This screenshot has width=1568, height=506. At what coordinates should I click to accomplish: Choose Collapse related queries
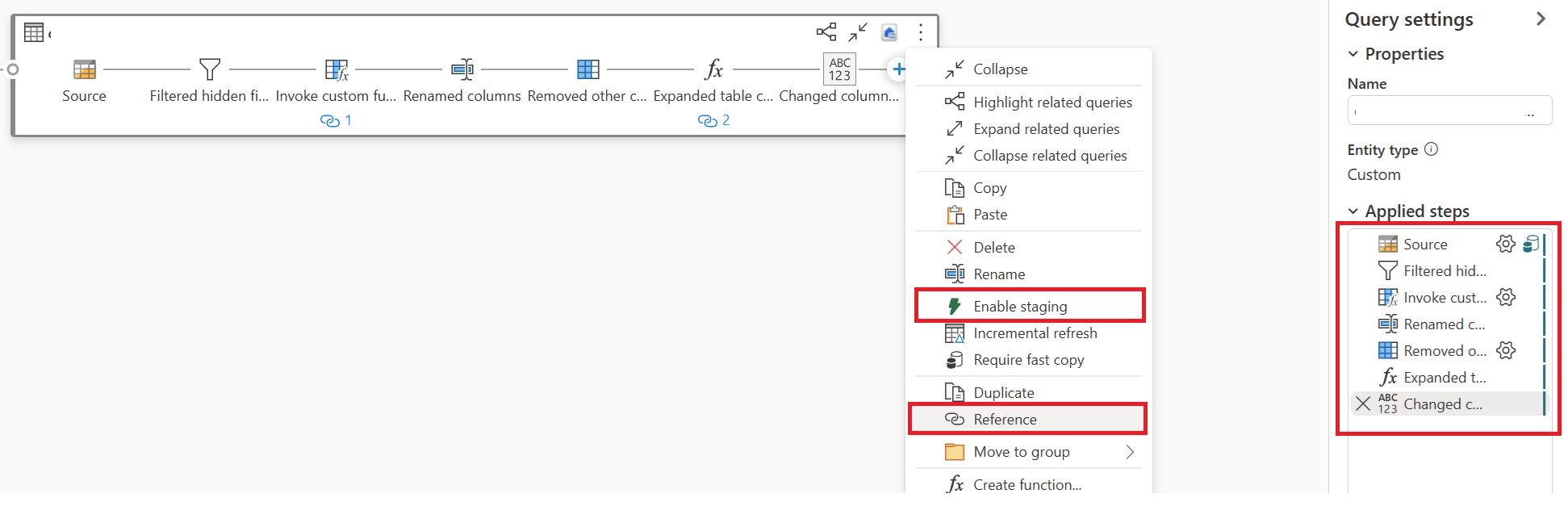1029,156
